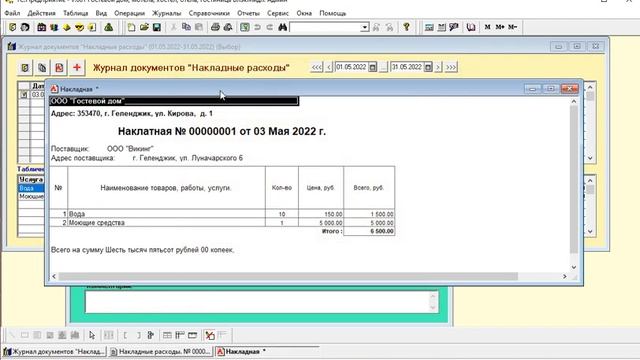
Task: Click the ООО "Гостевой дом" selected cell
Action: [174, 101]
